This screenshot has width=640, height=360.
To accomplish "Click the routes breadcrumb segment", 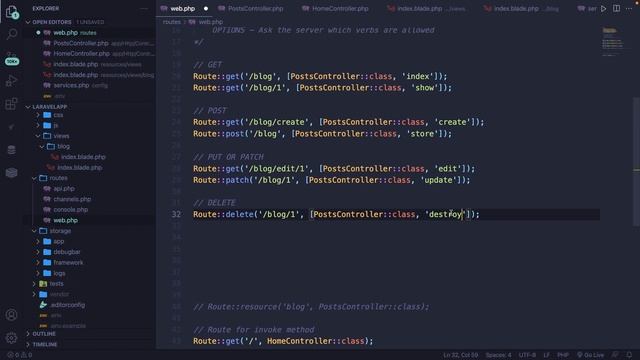I will [x=171, y=22].
